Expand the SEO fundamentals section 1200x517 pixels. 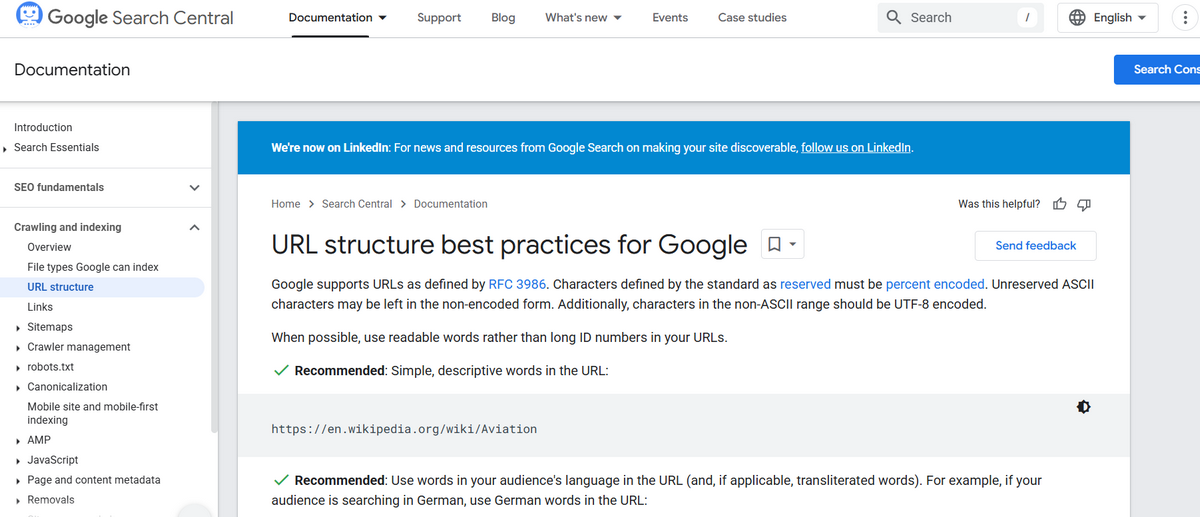(194, 188)
